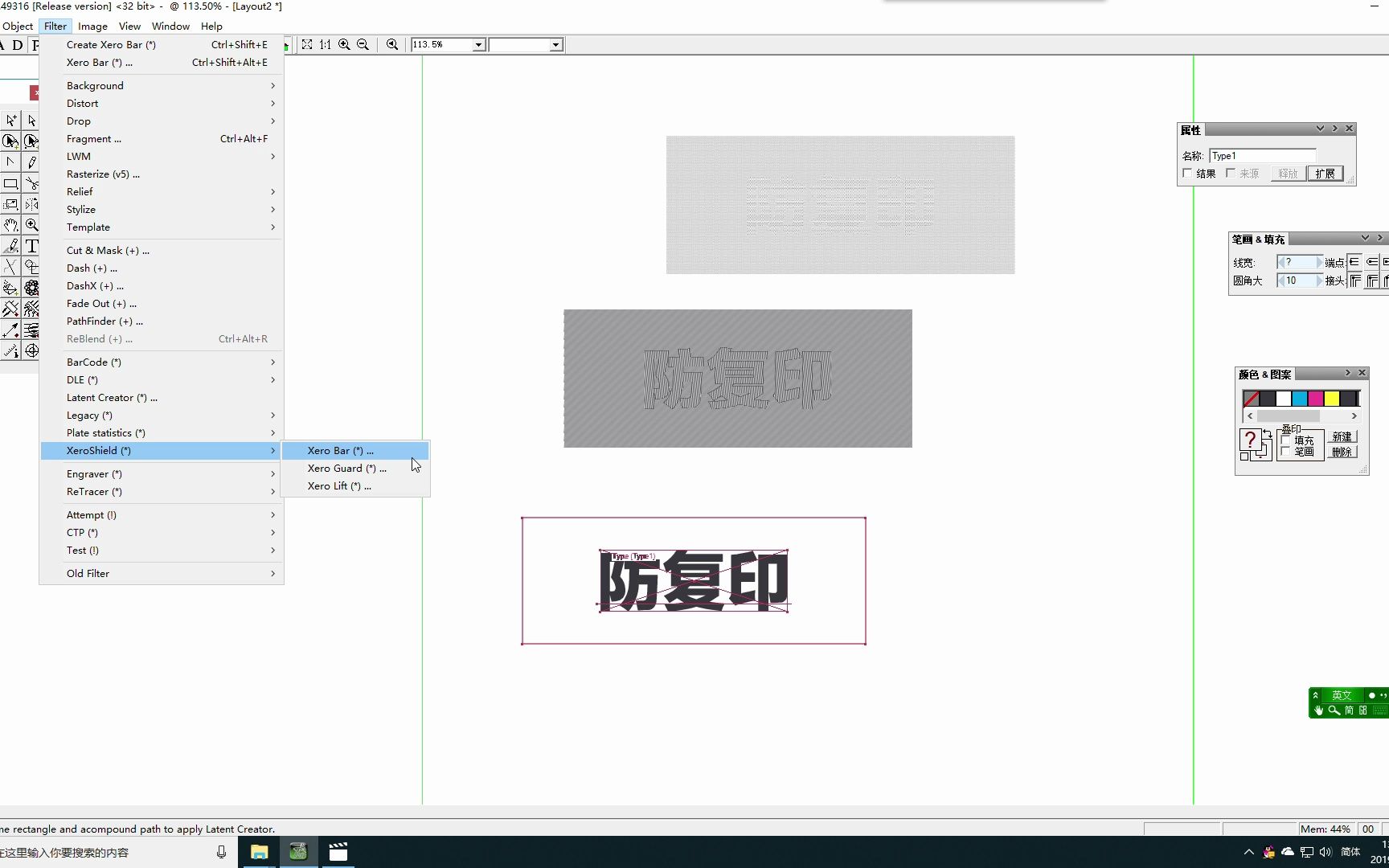Click the IME toolbar search magnifier icon

1334,710
